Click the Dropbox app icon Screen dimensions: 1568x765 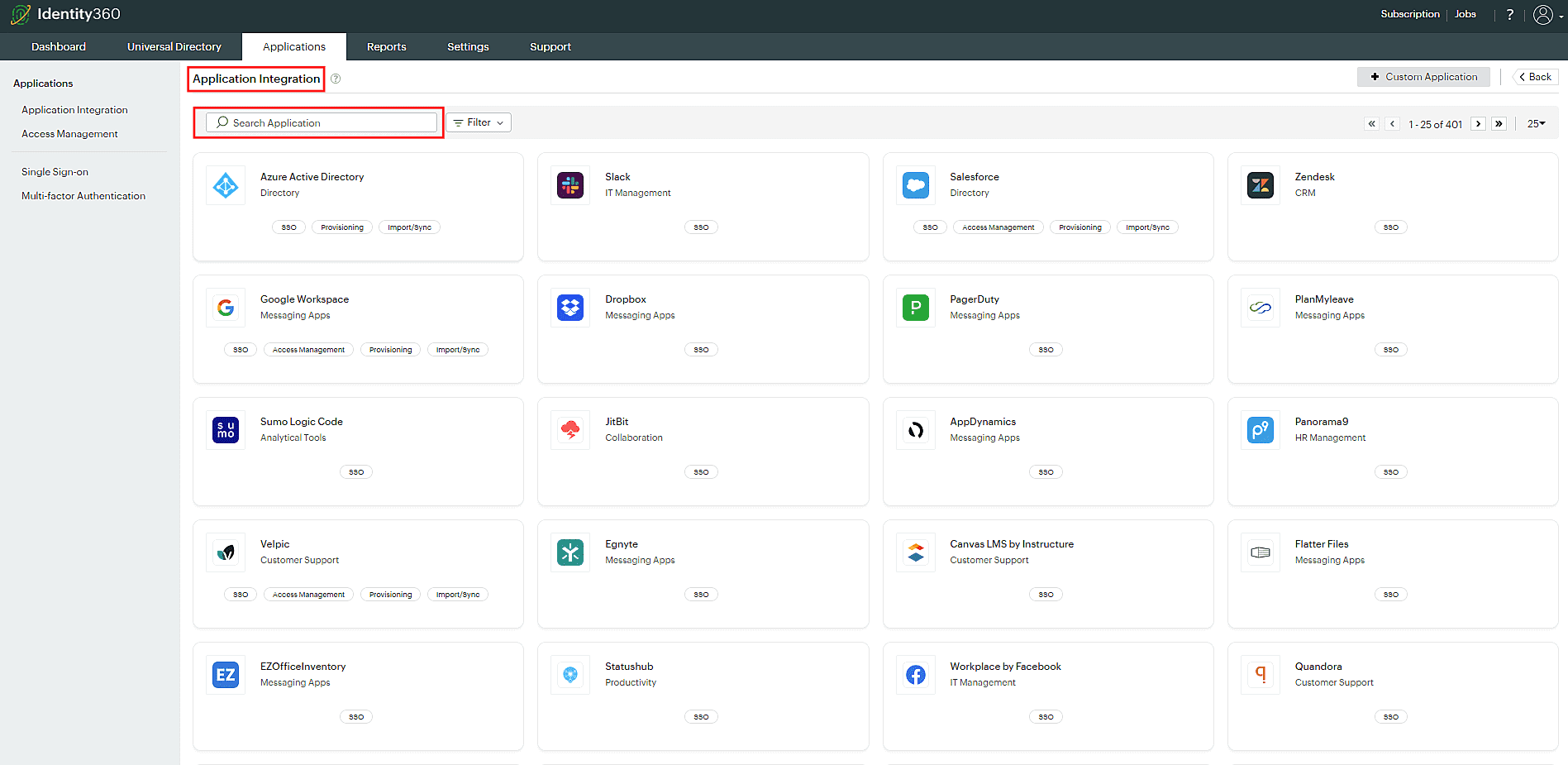(570, 308)
